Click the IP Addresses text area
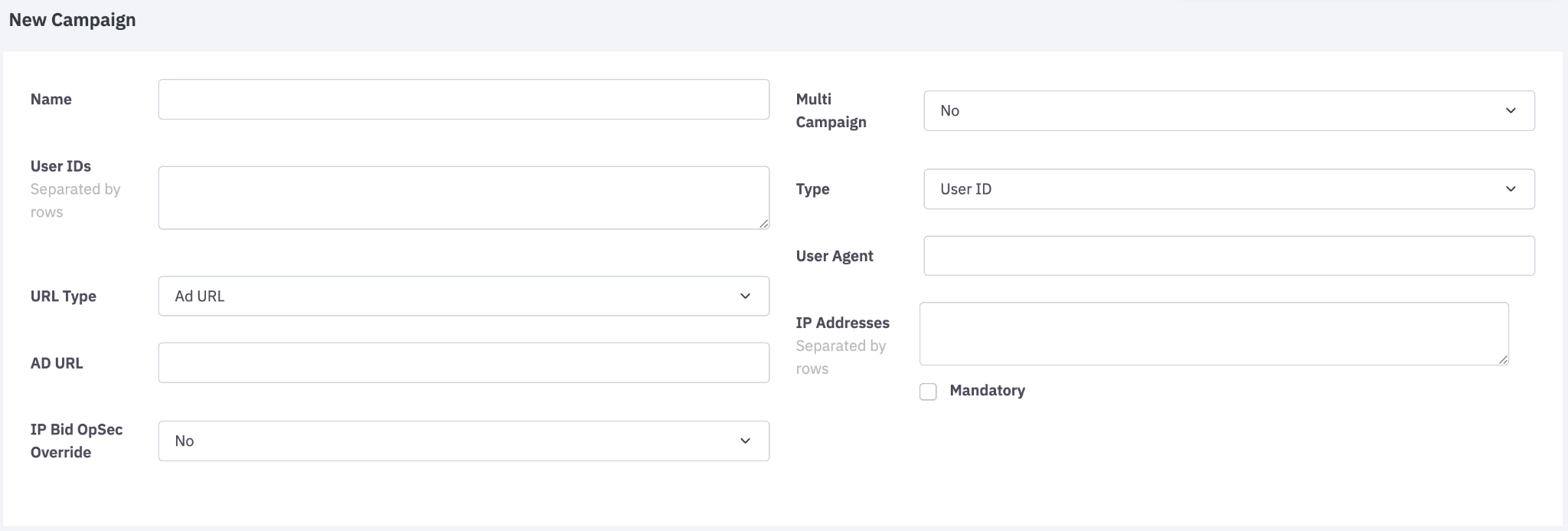Image resolution: width=1568 pixels, height=531 pixels. coord(1214,333)
